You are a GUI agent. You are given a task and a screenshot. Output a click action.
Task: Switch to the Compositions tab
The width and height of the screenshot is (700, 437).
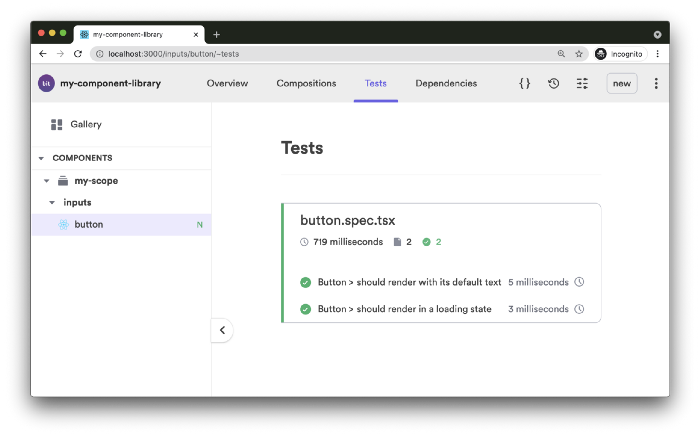pyautogui.click(x=306, y=83)
